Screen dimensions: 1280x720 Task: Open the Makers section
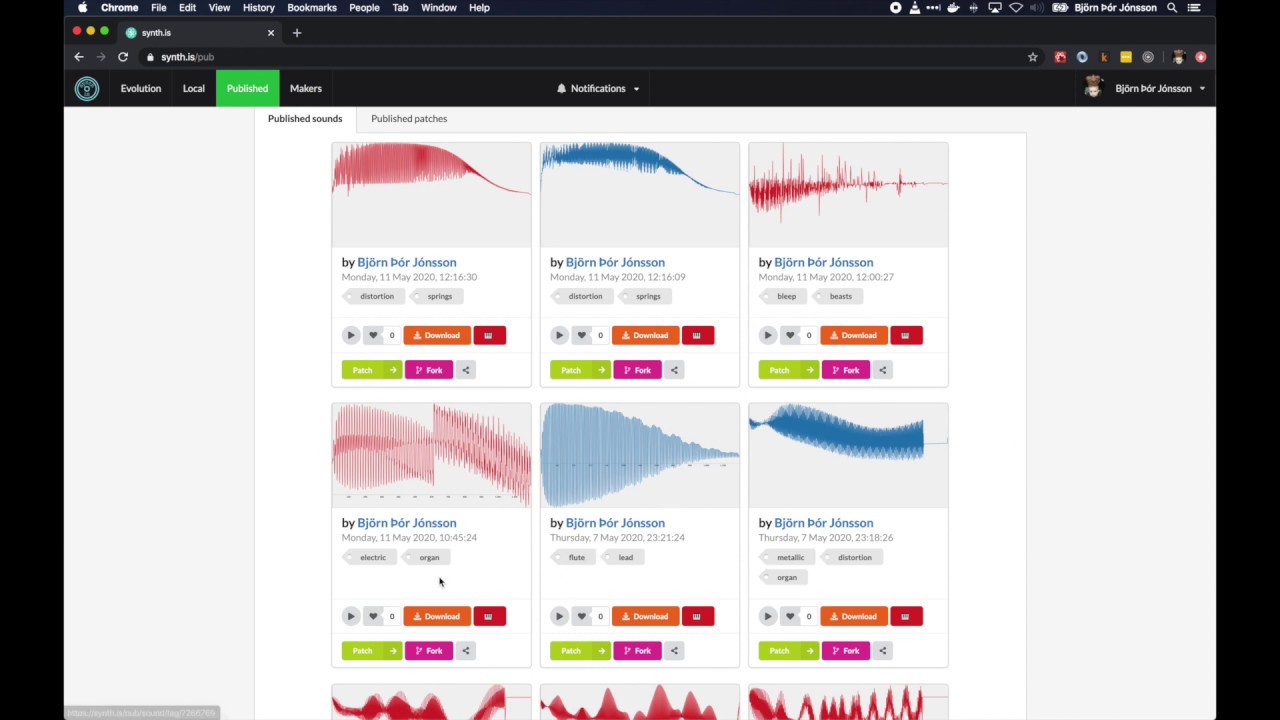(306, 89)
